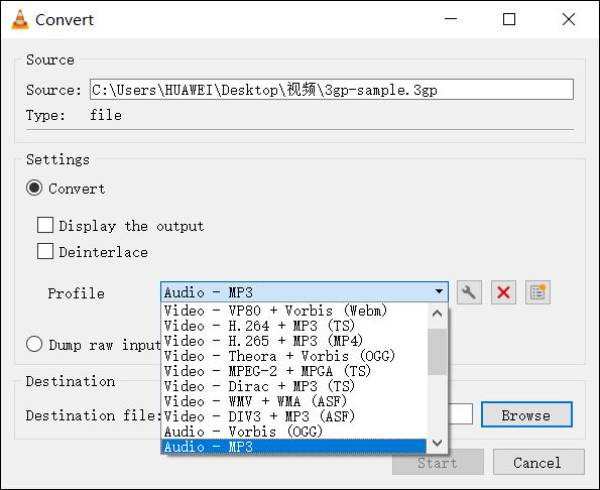Image resolution: width=600 pixels, height=490 pixels.
Task: Choose Video - Dirac + MP3 (TS)
Action: coord(293,386)
